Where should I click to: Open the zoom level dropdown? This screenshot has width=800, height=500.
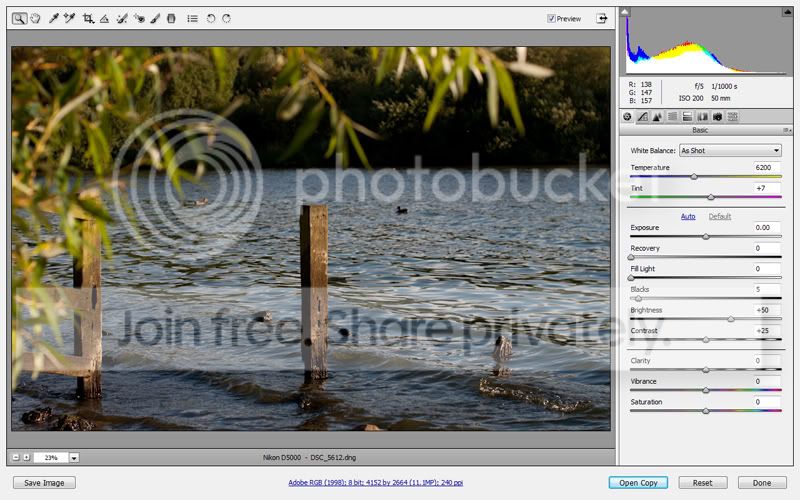pos(74,457)
